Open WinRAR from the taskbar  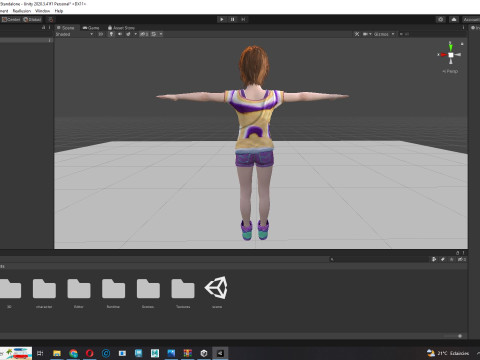188,353
